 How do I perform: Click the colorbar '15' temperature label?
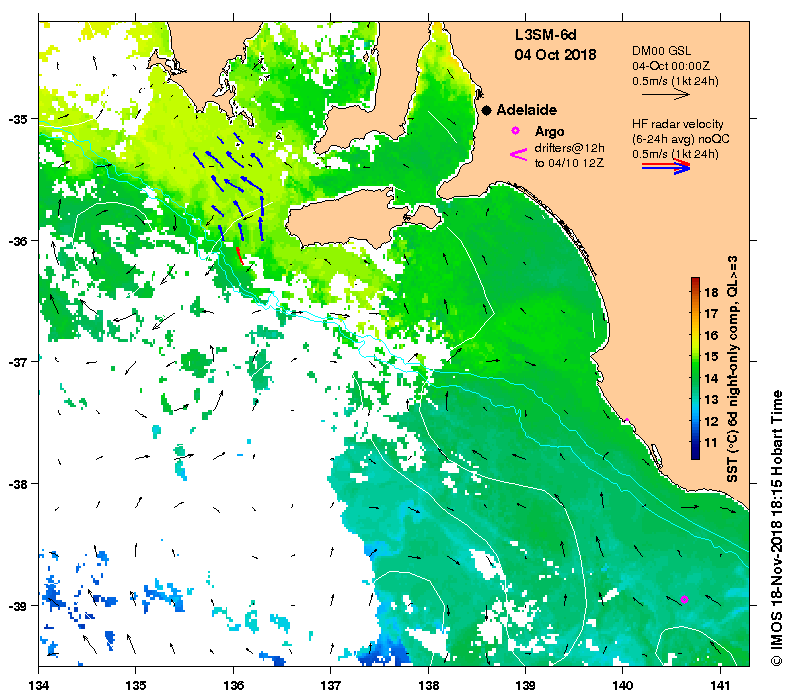[x=711, y=357]
